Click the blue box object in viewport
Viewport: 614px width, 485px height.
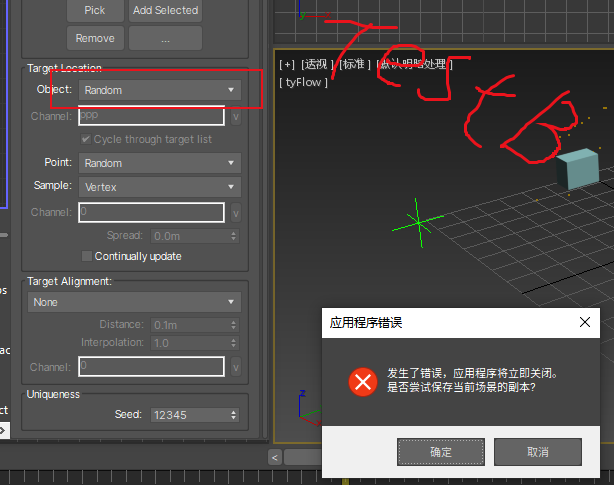578,169
